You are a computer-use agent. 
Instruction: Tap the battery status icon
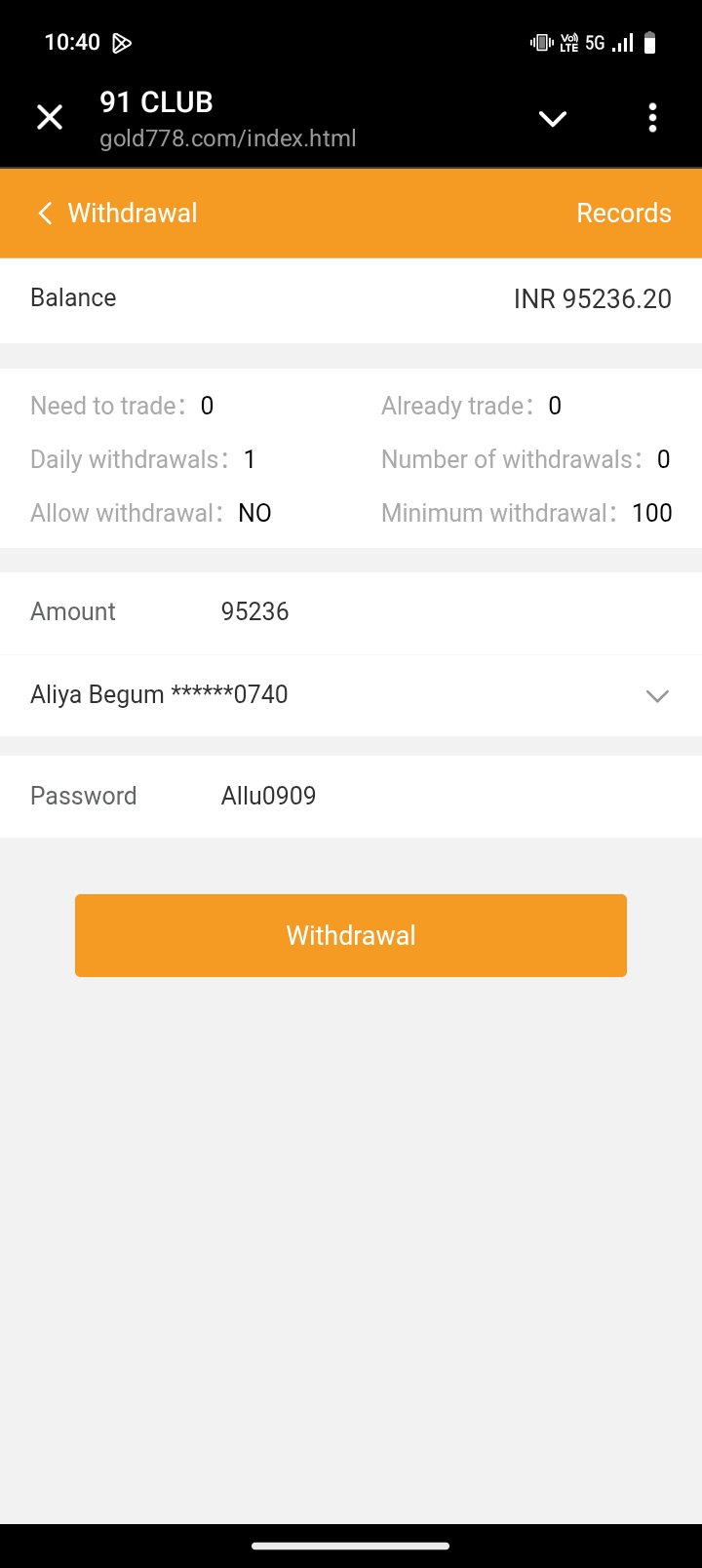(650, 42)
